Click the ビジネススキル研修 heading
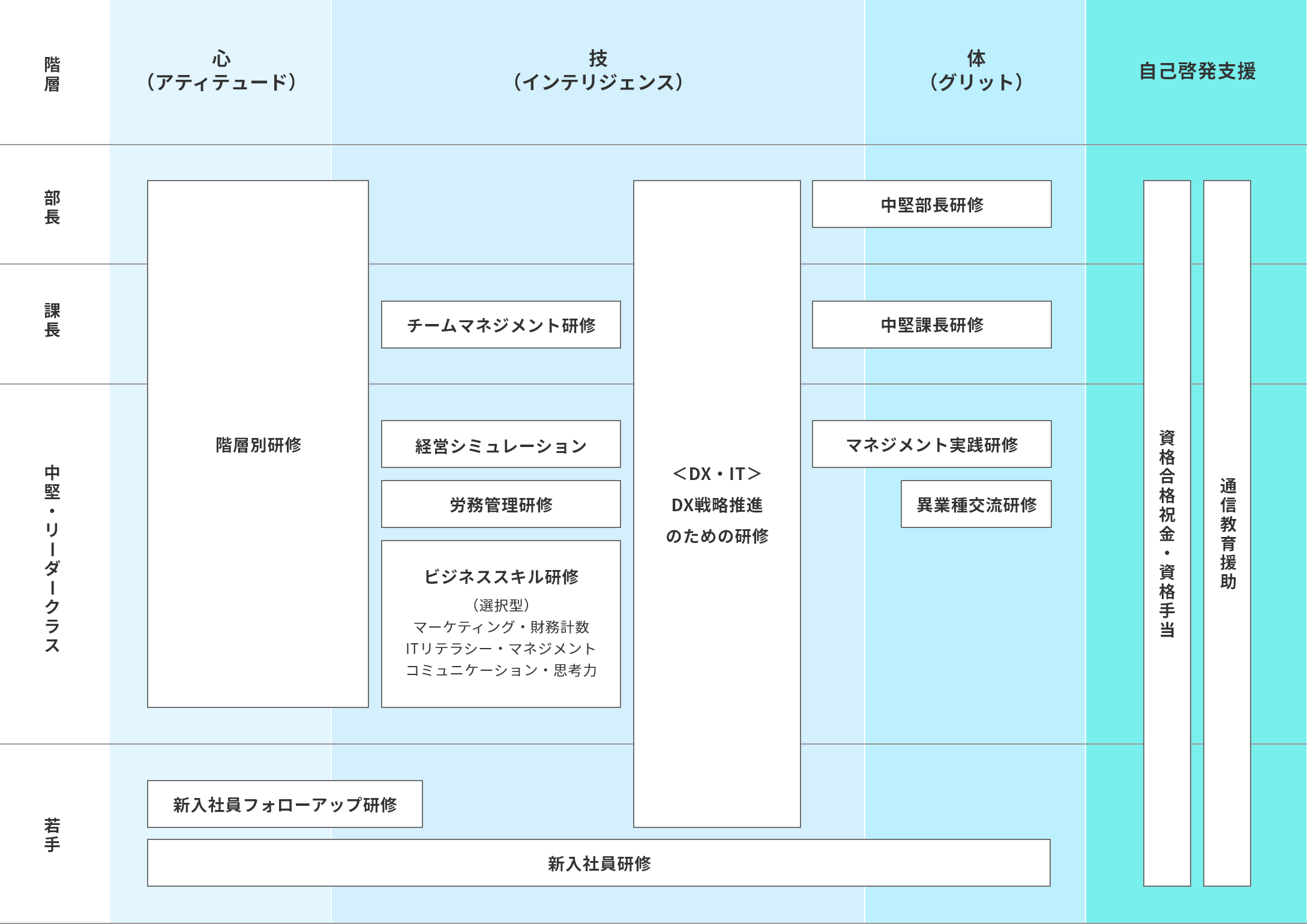 pos(501,577)
